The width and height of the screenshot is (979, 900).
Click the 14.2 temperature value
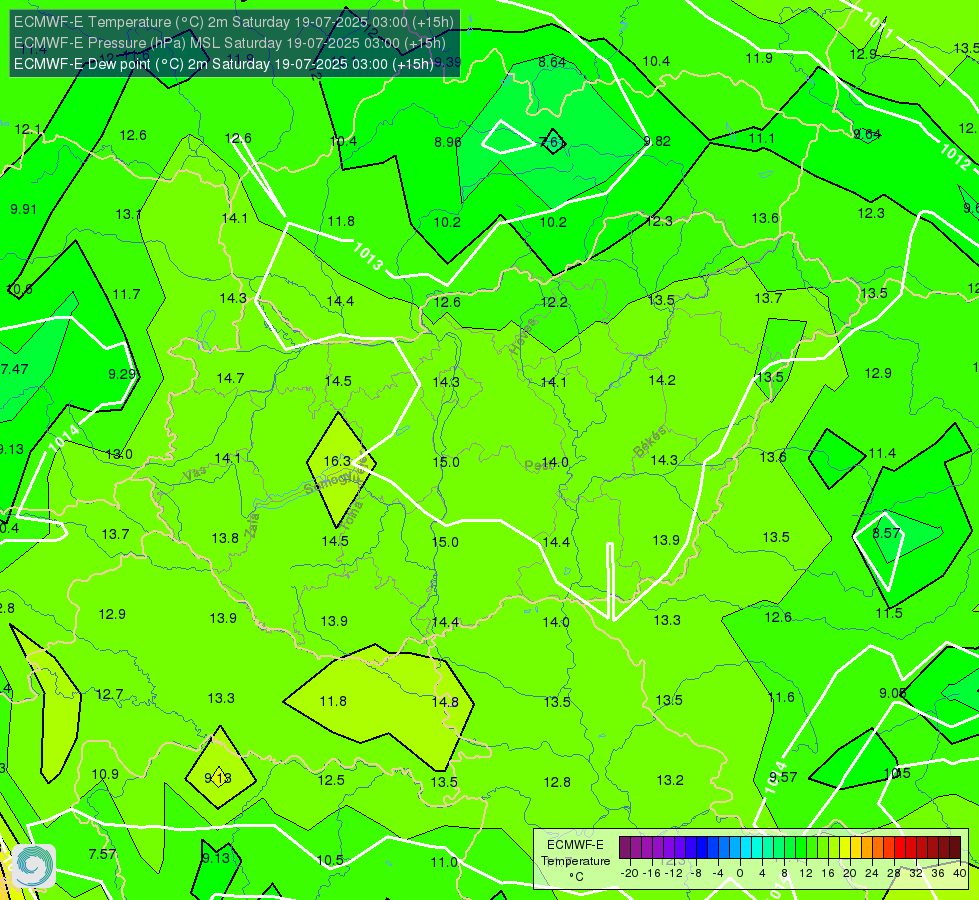click(662, 380)
